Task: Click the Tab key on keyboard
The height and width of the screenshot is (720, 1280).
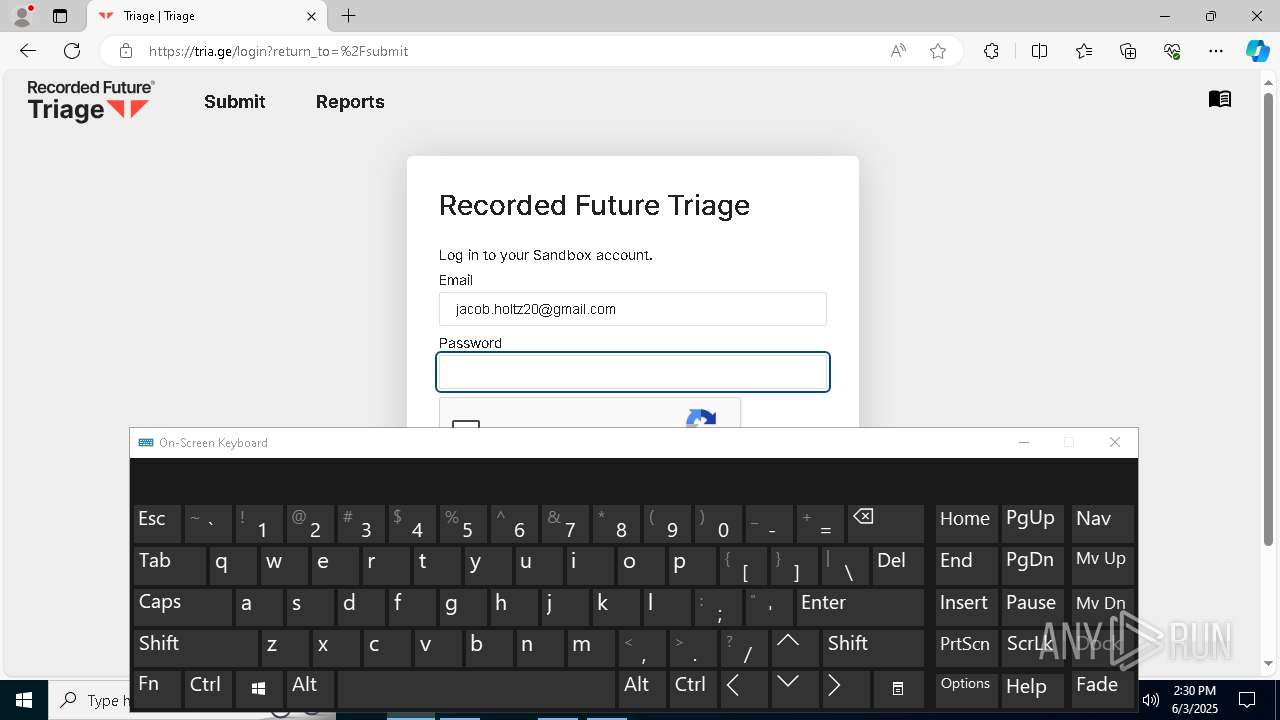Action: tap(170, 565)
